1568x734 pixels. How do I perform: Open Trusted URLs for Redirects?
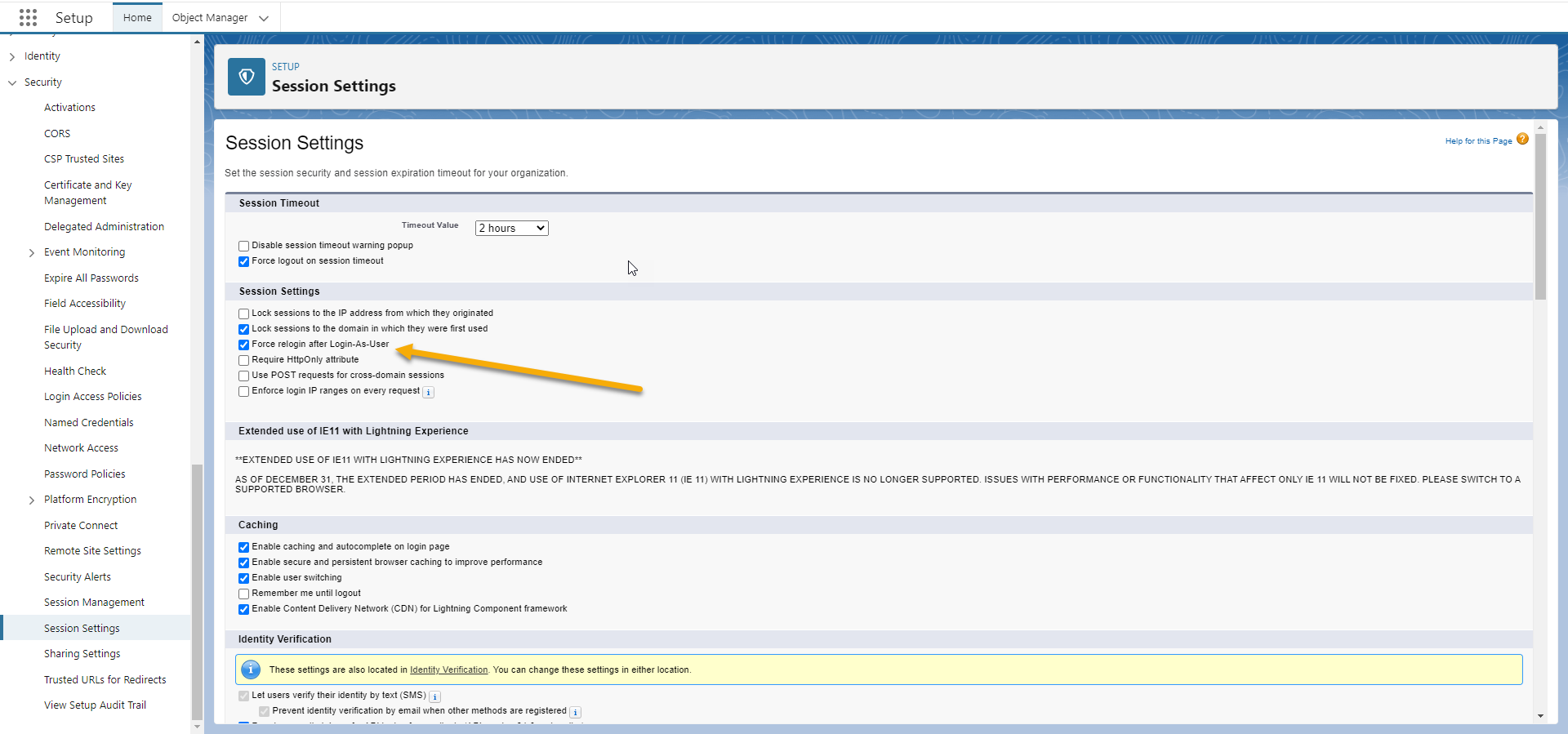tap(105, 680)
